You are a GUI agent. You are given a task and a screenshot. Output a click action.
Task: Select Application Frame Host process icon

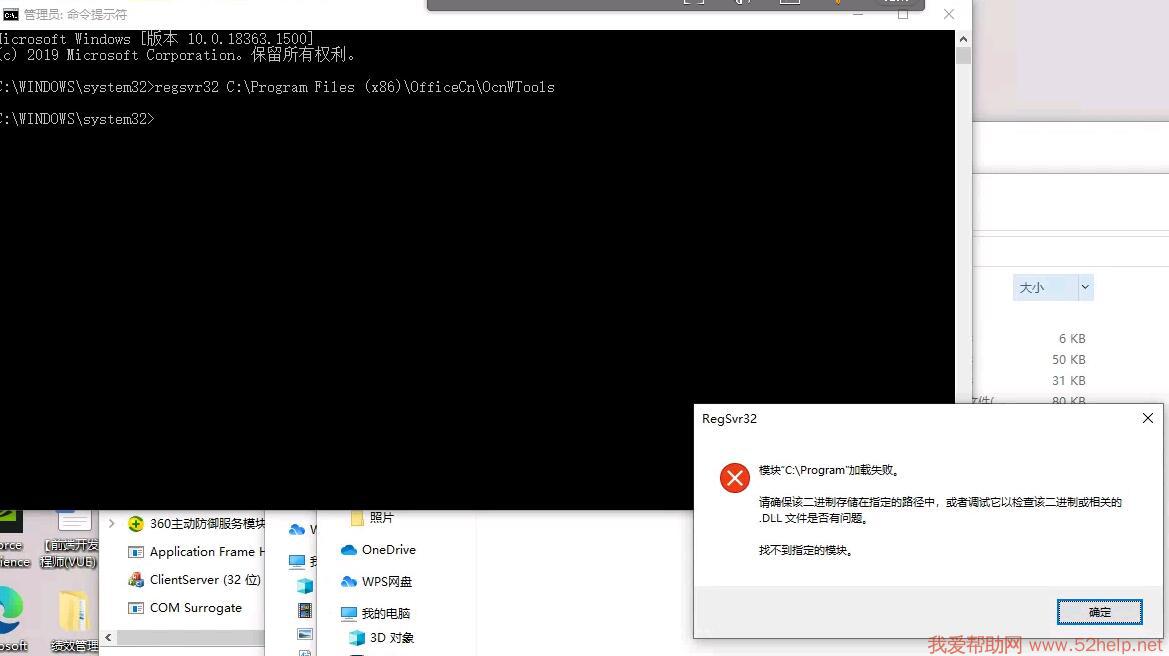click(x=136, y=552)
